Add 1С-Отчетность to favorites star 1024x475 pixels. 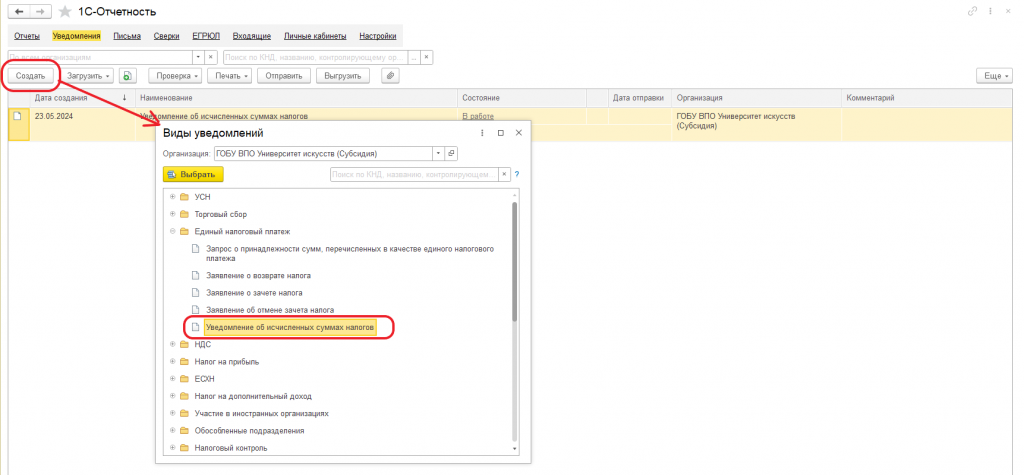point(65,12)
